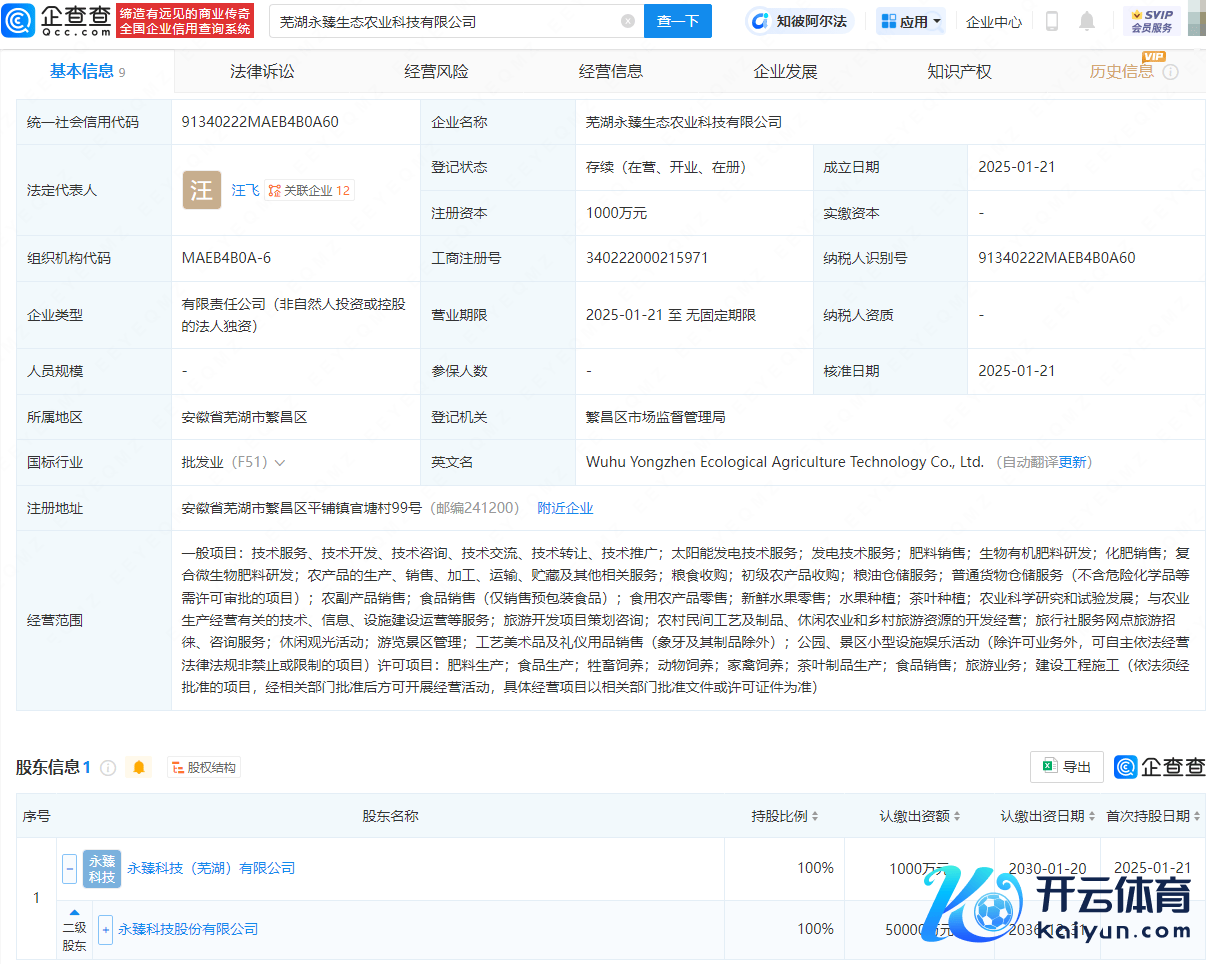
Task: Open the 附近企业 link
Action: click(x=565, y=508)
